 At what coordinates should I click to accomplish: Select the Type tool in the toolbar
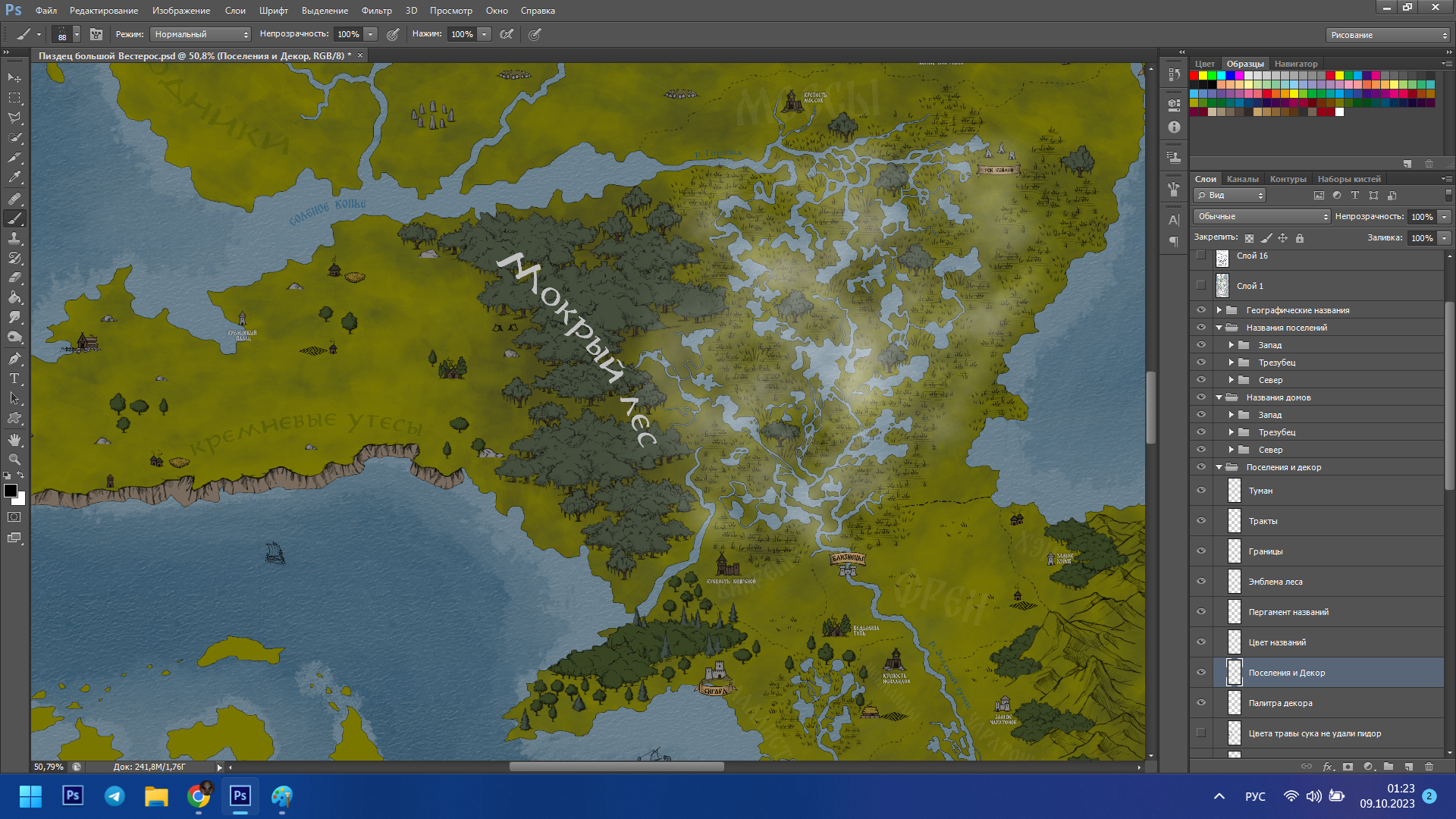pos(14,378)
